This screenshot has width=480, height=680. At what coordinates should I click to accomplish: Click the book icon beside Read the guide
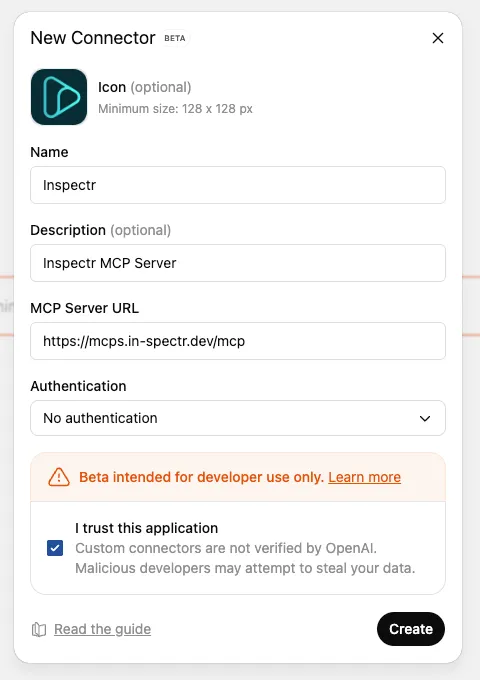click(x=39, y=629)
